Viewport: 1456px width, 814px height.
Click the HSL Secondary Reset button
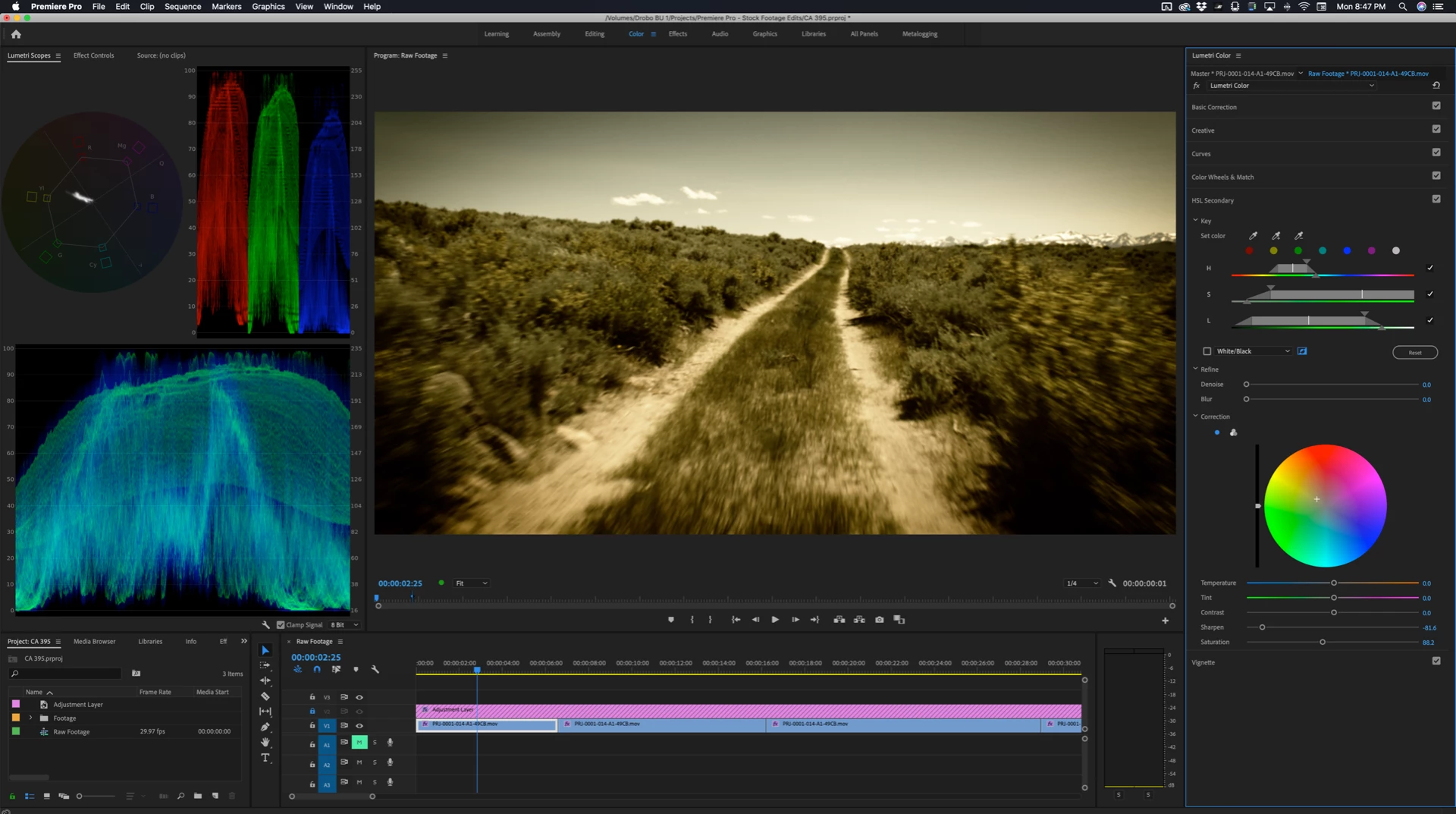tap(1415, 353)
